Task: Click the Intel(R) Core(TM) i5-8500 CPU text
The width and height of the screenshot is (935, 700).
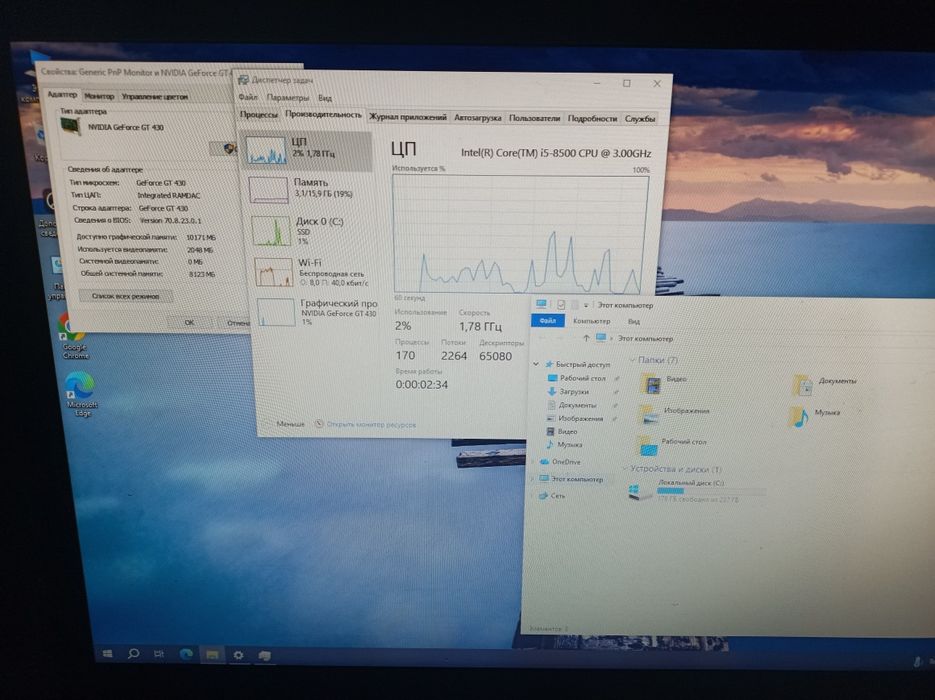Action: 556,153
